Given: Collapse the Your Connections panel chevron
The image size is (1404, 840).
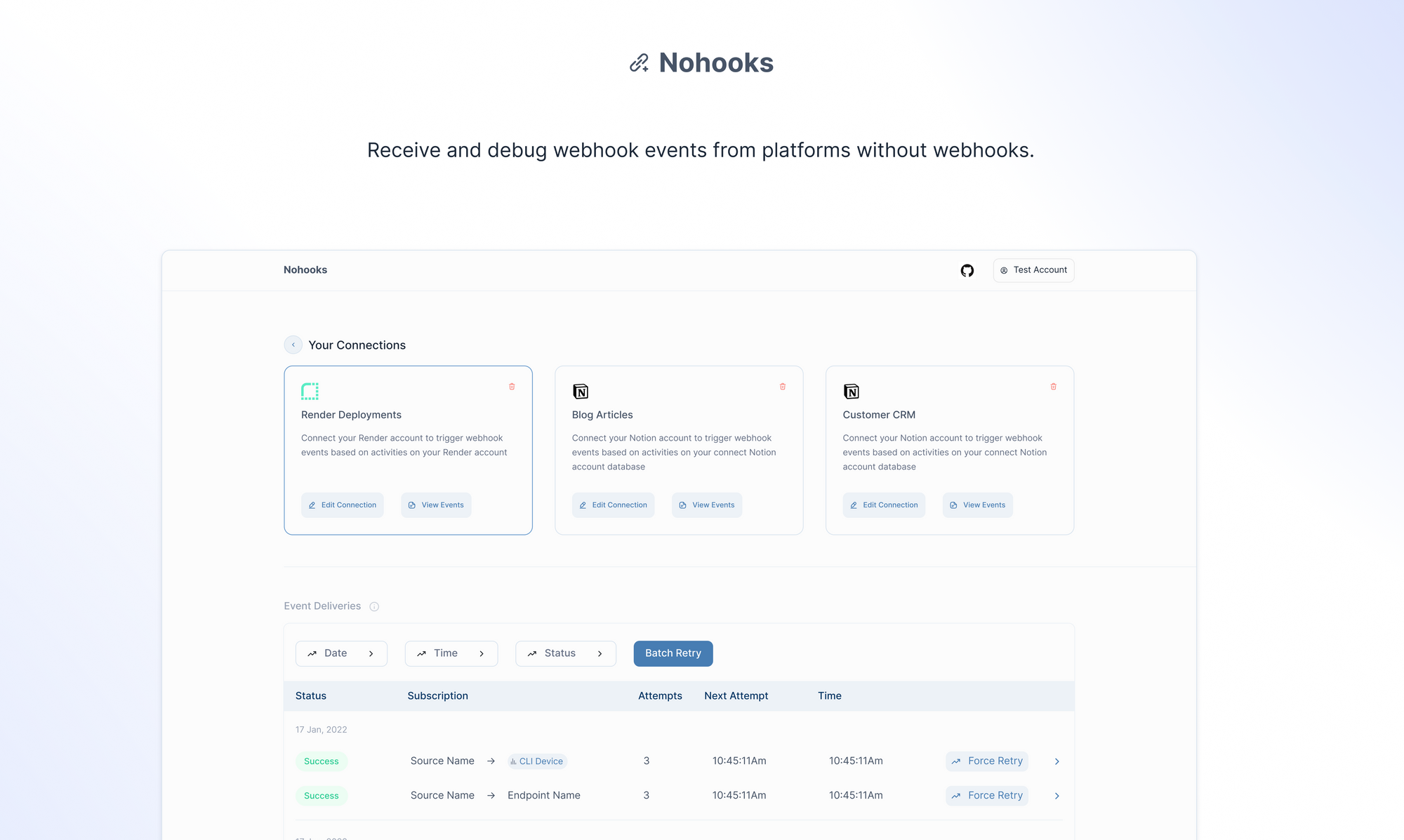Looking at the screenshot, I should pyautogui.click(x=293, y=344).
